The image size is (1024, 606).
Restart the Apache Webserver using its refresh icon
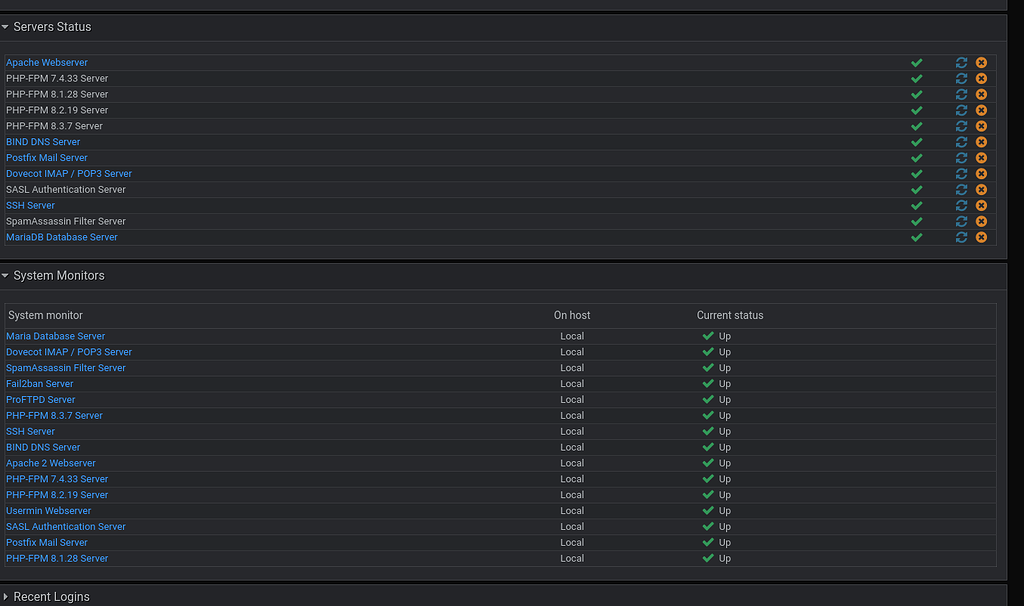click(x=961, y=62)
